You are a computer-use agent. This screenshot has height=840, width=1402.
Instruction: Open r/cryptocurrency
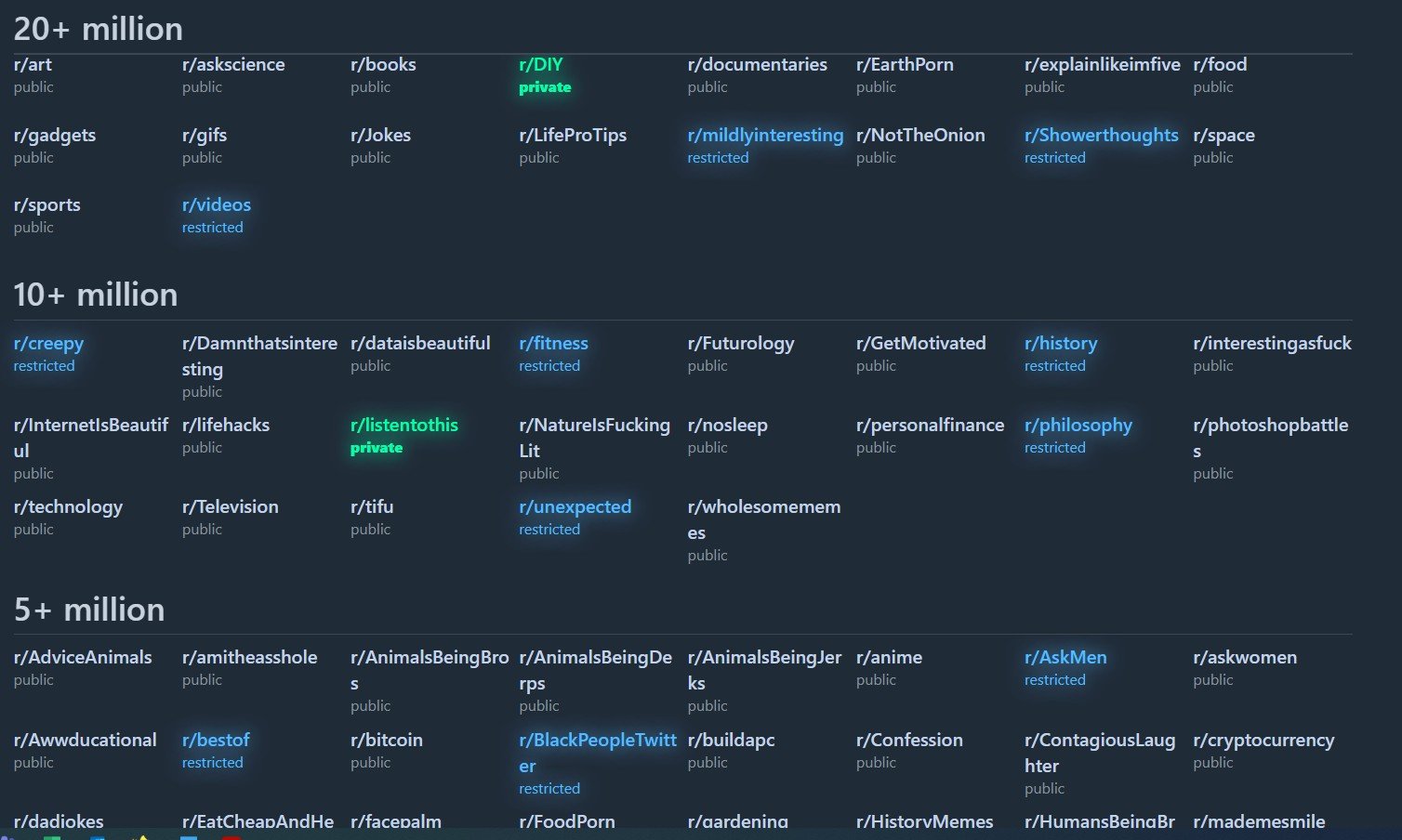point(1263,741)
